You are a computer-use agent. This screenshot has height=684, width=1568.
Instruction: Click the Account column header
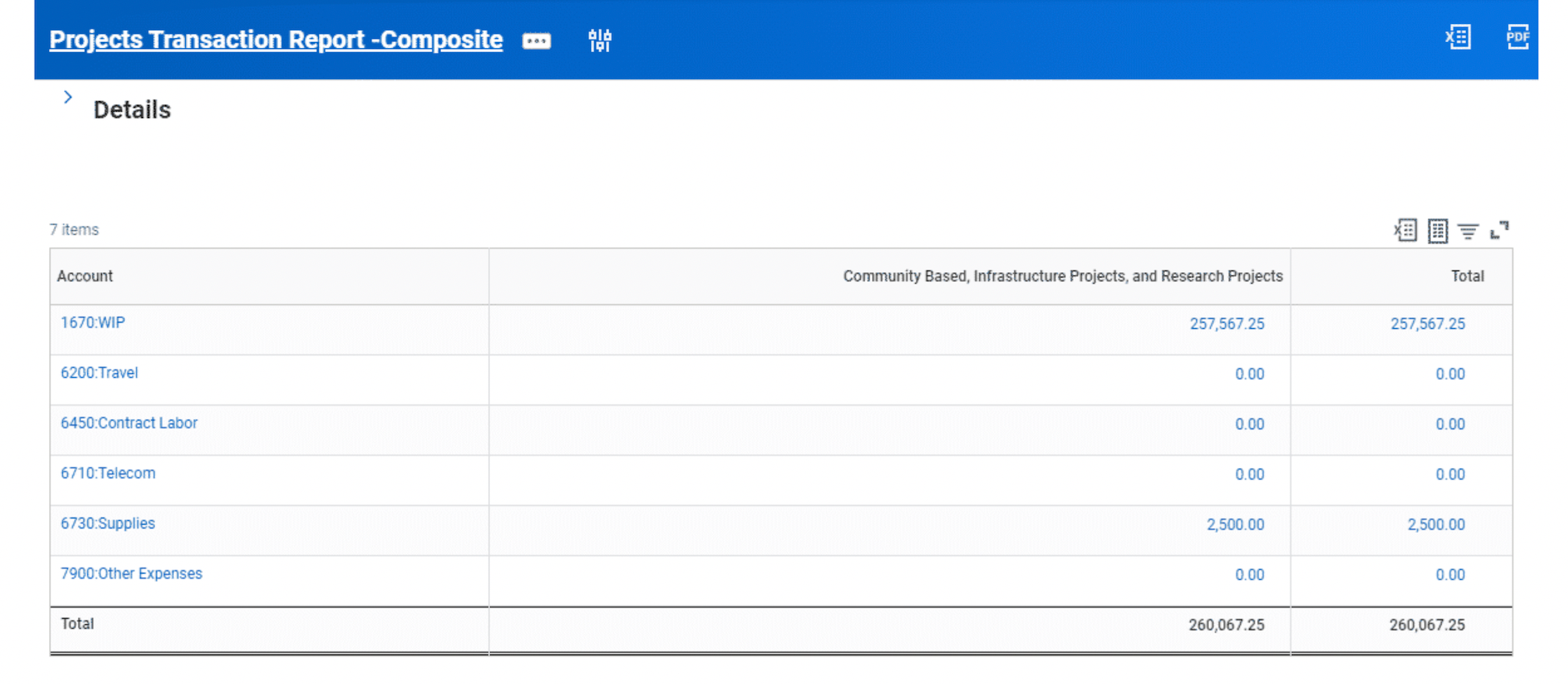click(85, 276)
